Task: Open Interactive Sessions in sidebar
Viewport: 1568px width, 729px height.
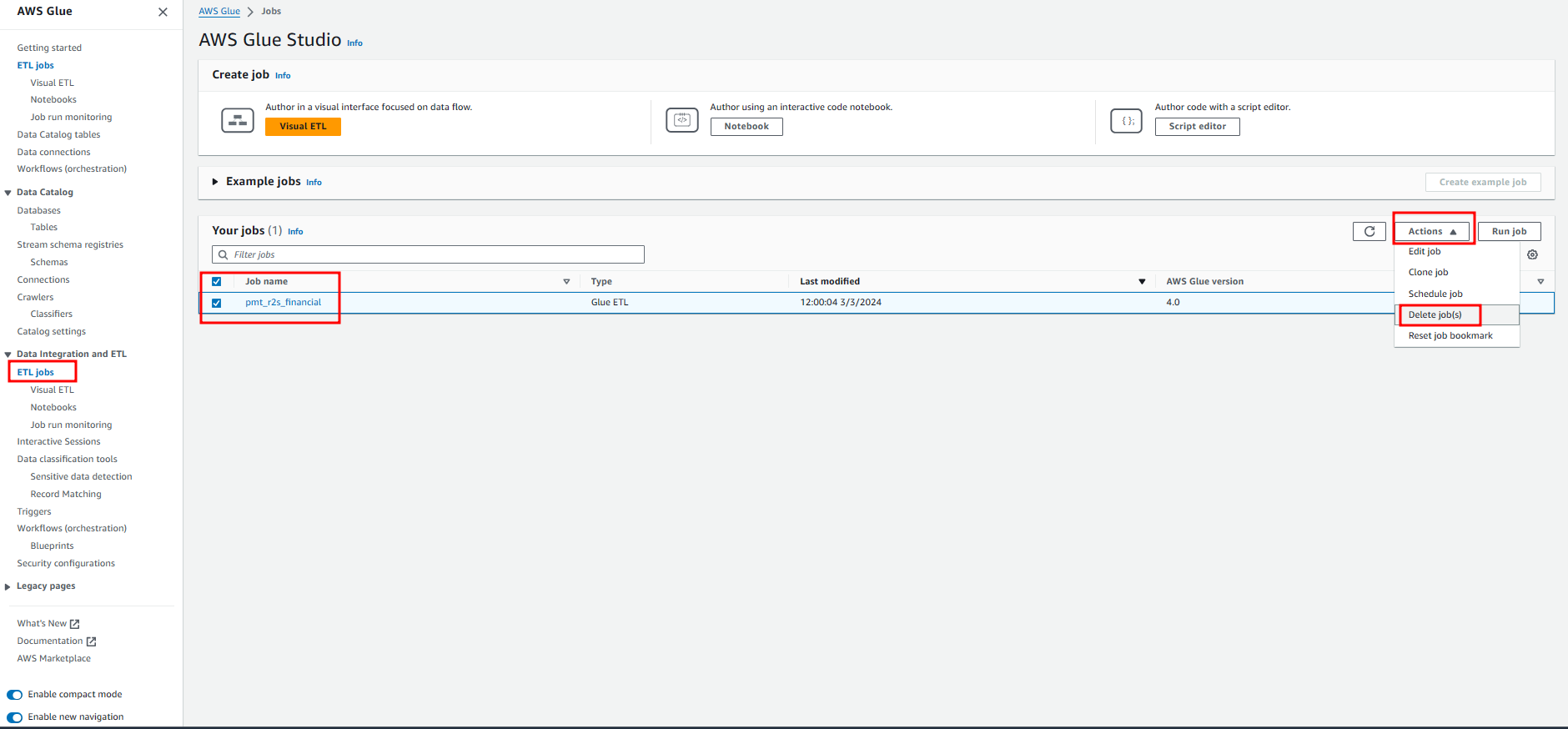Action: 58,442
